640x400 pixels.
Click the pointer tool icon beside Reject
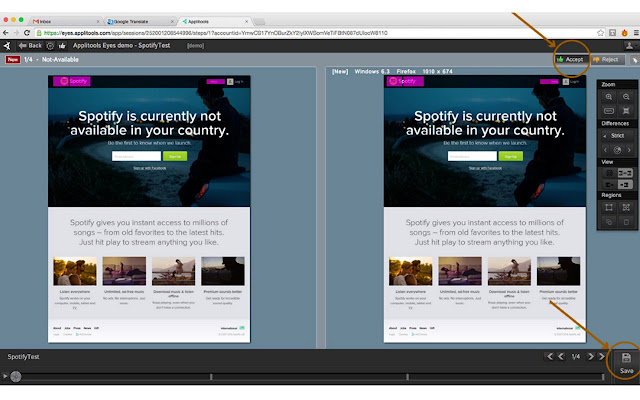[634, 60]
